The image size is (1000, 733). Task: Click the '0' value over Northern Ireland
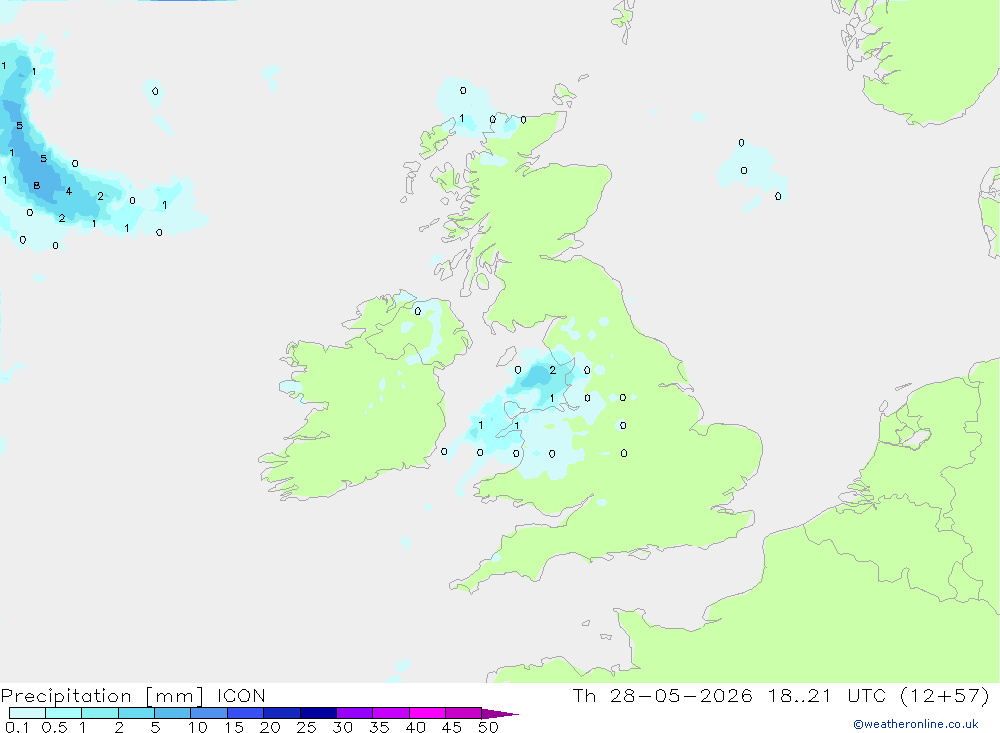click(x=418, y=311)
